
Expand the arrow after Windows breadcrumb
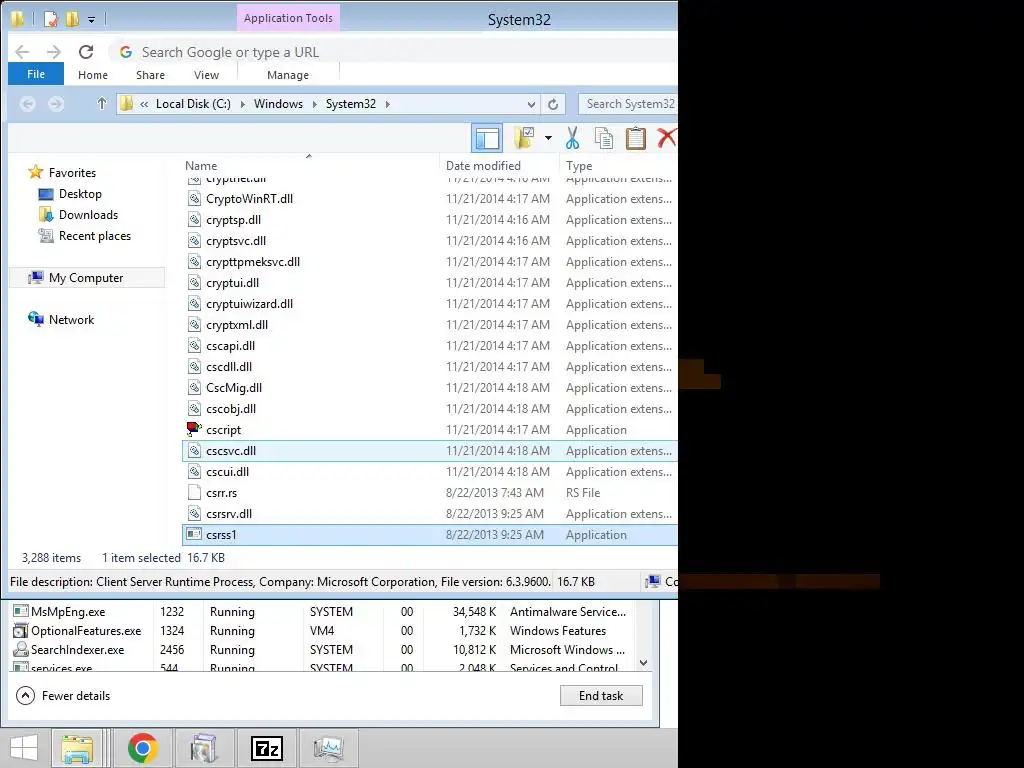point(315,104)
